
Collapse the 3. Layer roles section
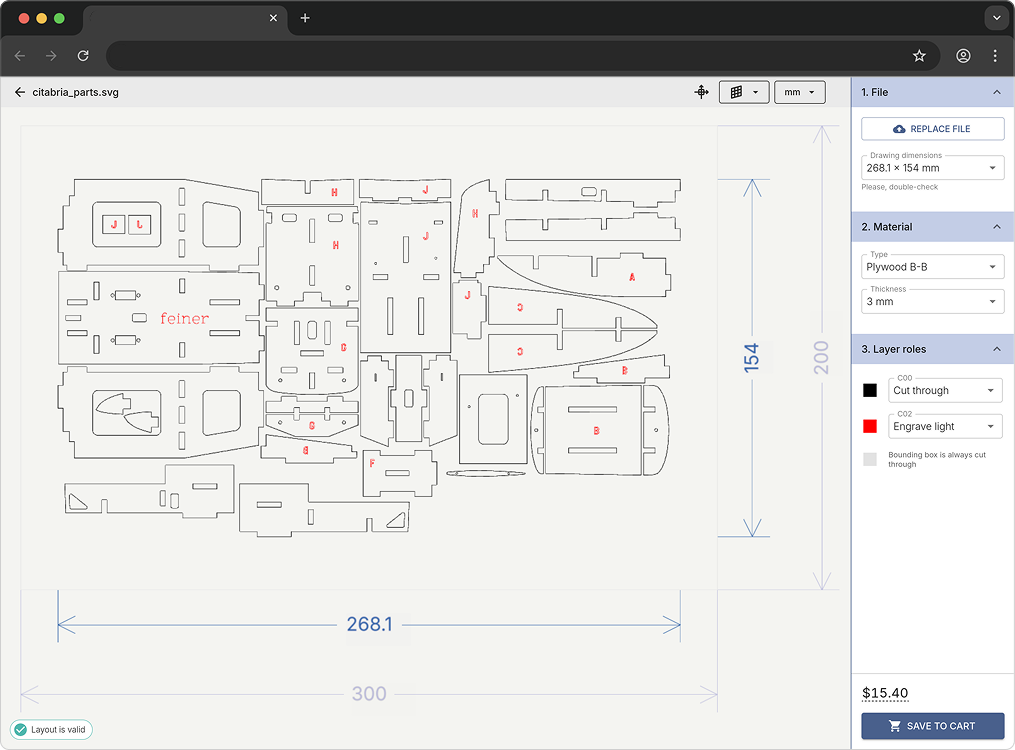coord(997,349)
